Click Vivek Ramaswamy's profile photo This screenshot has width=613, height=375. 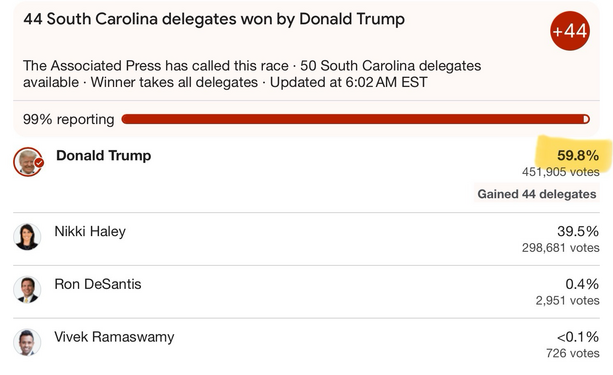tap(27, 342)
